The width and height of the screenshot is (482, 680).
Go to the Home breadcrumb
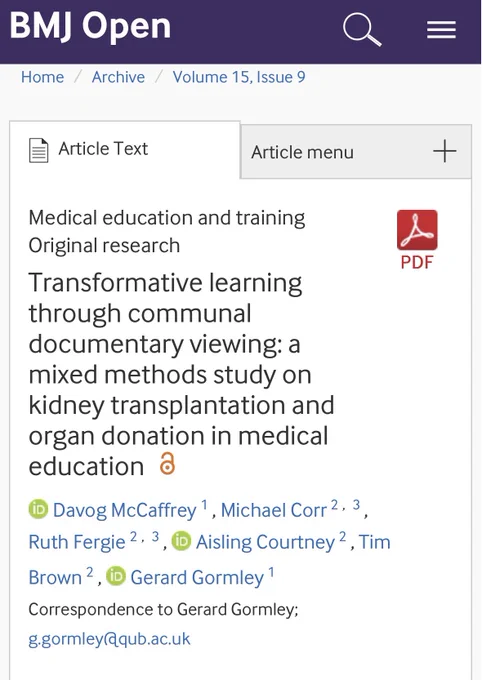[43, 77]
